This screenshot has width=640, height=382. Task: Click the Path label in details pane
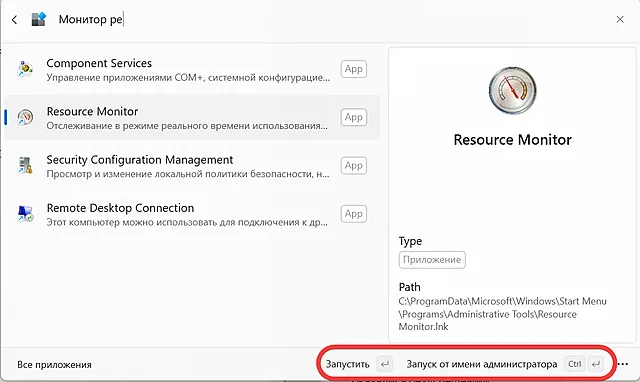click(410, 287)
